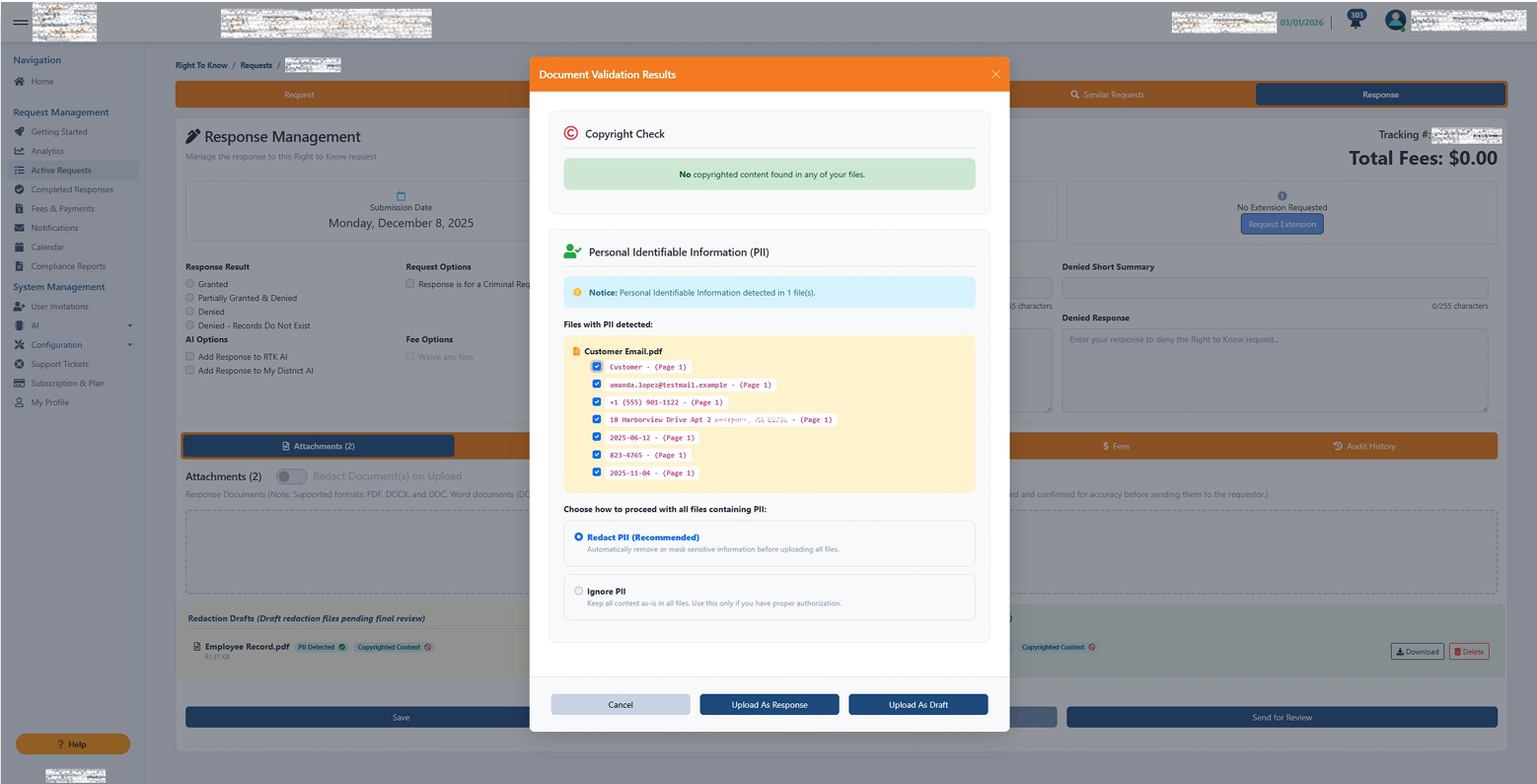Select Denied - Records Do Not Exist
1537x784 pixels.
[190, 325]
